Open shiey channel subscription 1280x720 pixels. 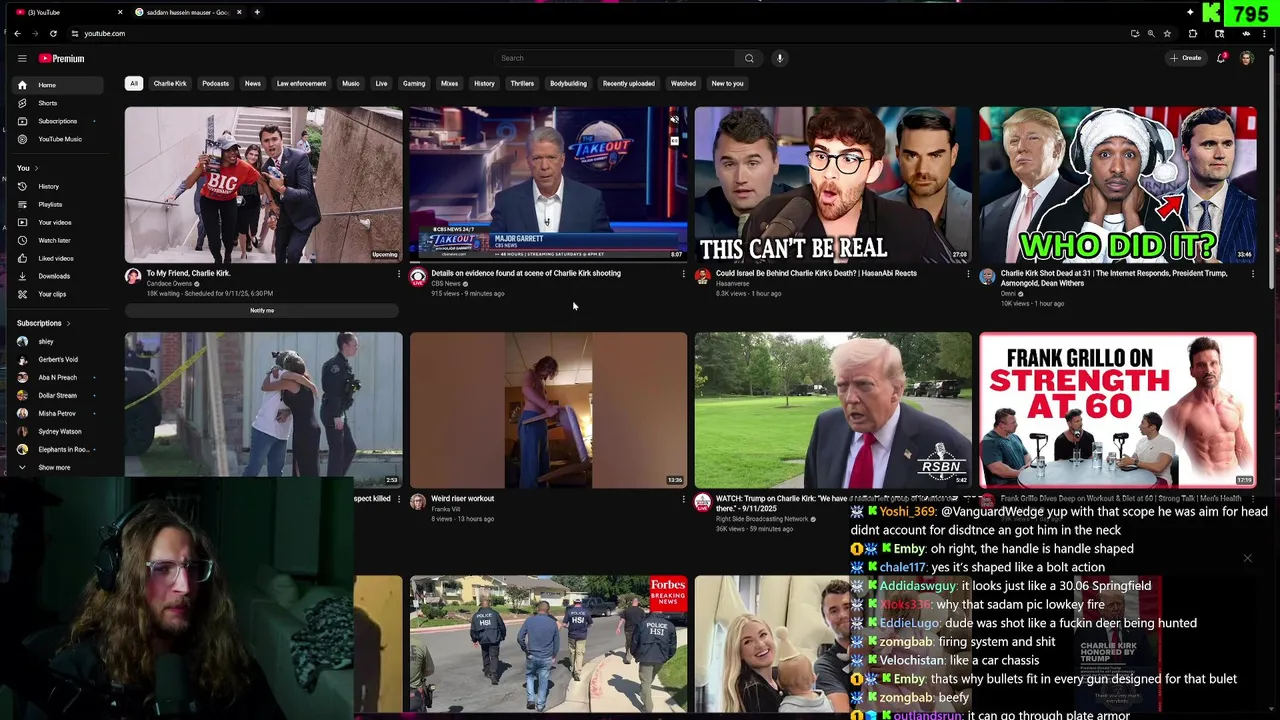click(58, 342)
